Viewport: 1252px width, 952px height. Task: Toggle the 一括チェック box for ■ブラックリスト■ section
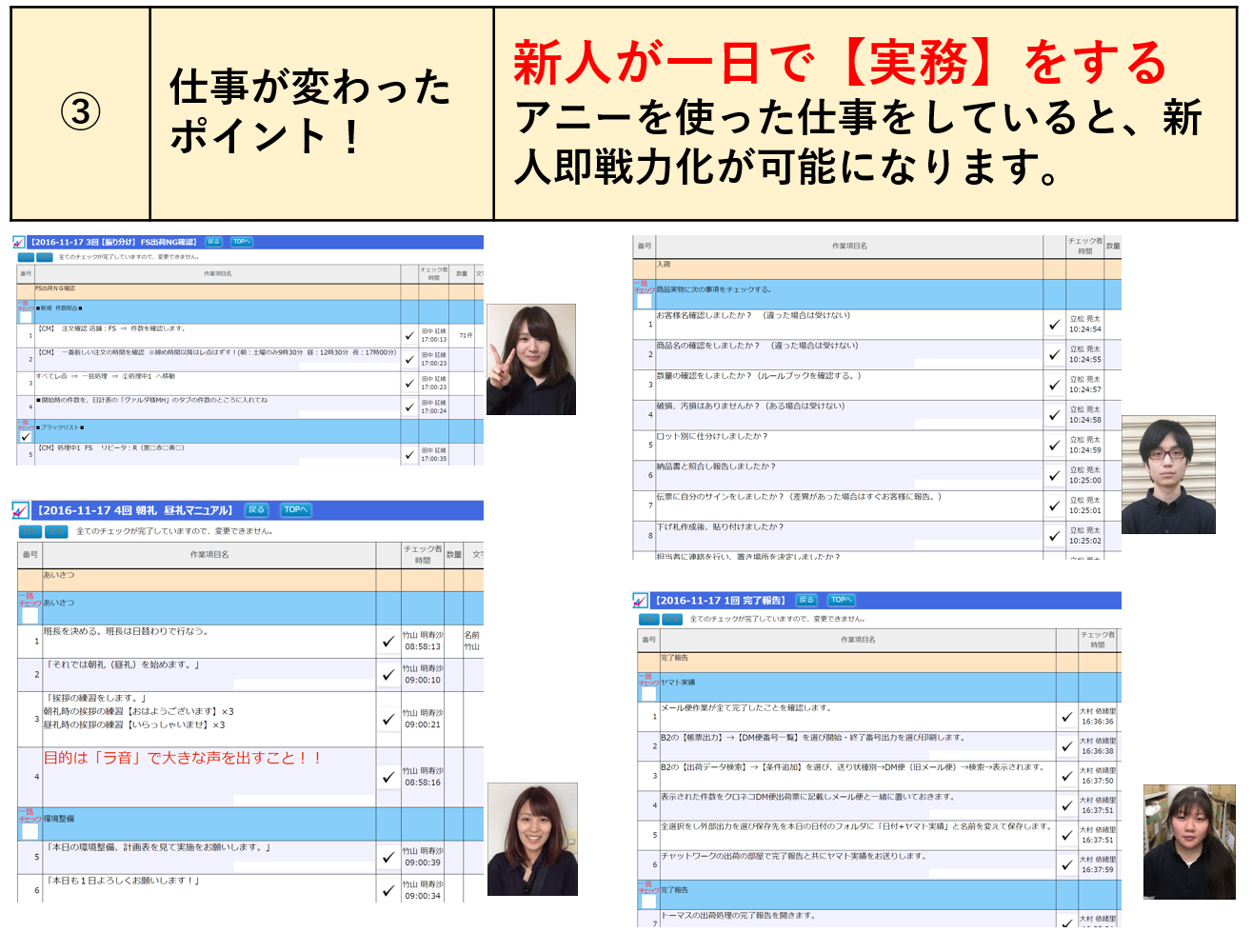pyautogui.click(x=25, y=436)
